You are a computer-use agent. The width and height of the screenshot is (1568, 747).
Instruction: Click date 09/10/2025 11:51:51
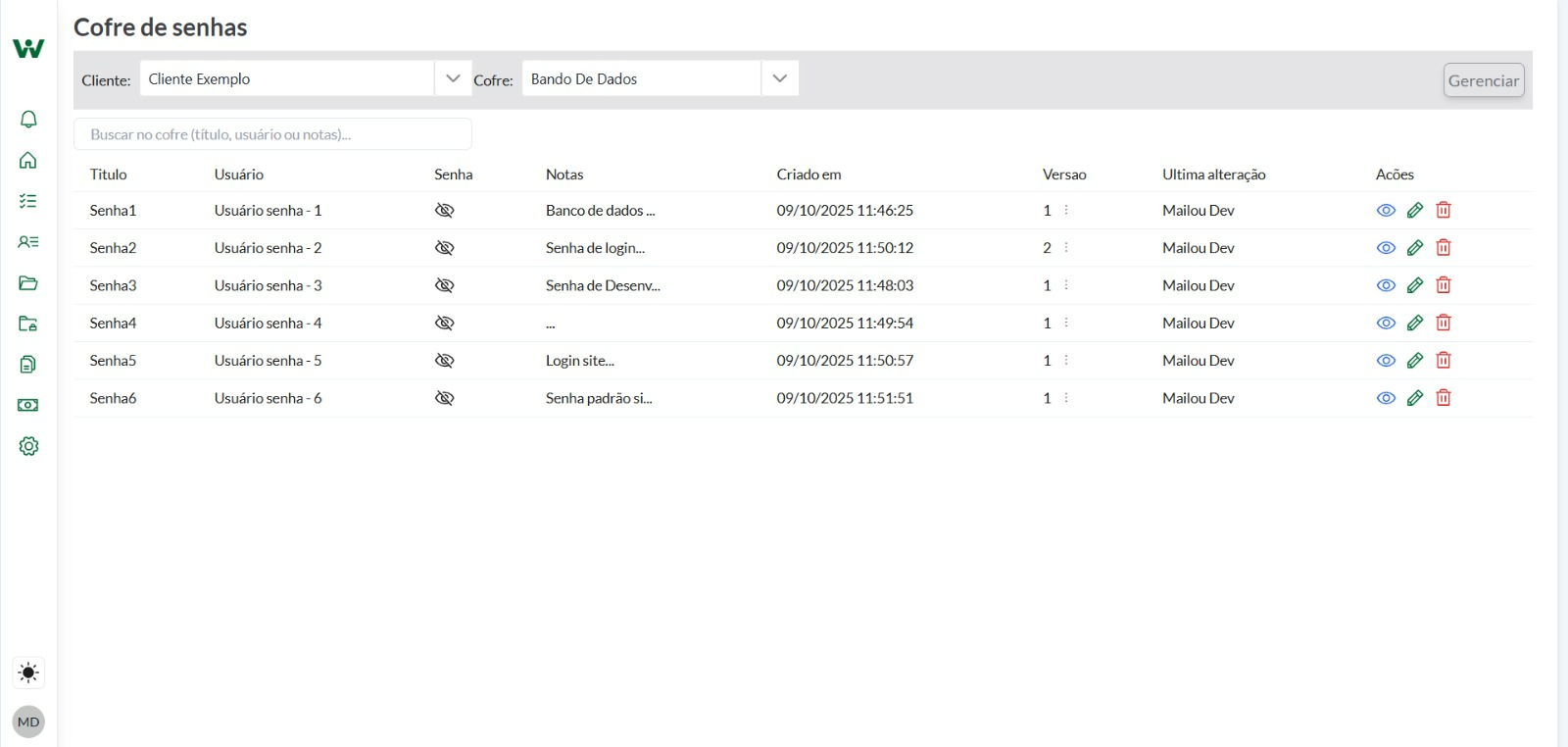(x=845, y=398)
